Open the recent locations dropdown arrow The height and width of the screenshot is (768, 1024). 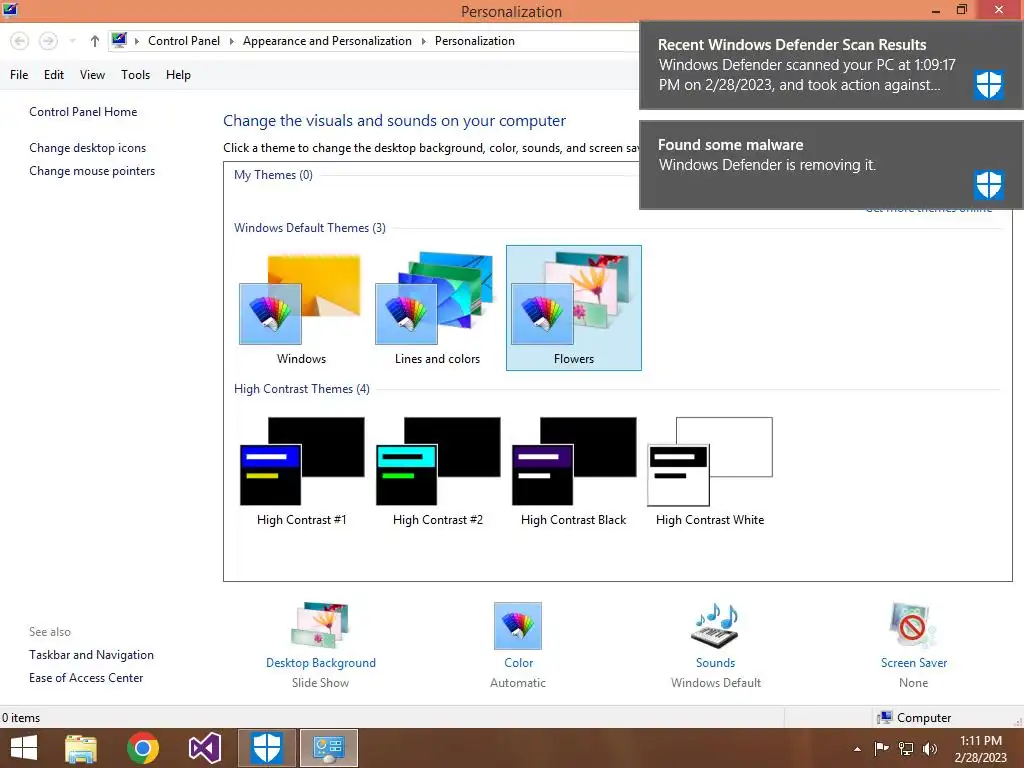click(72, 41)
